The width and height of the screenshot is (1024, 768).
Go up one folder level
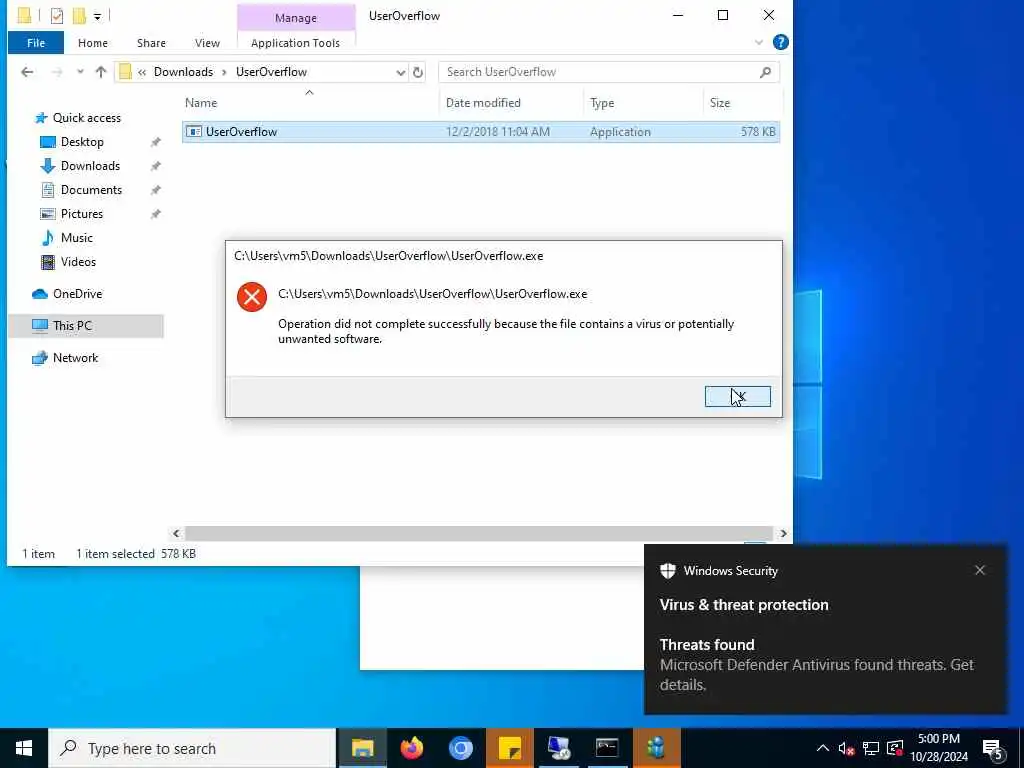101,72
